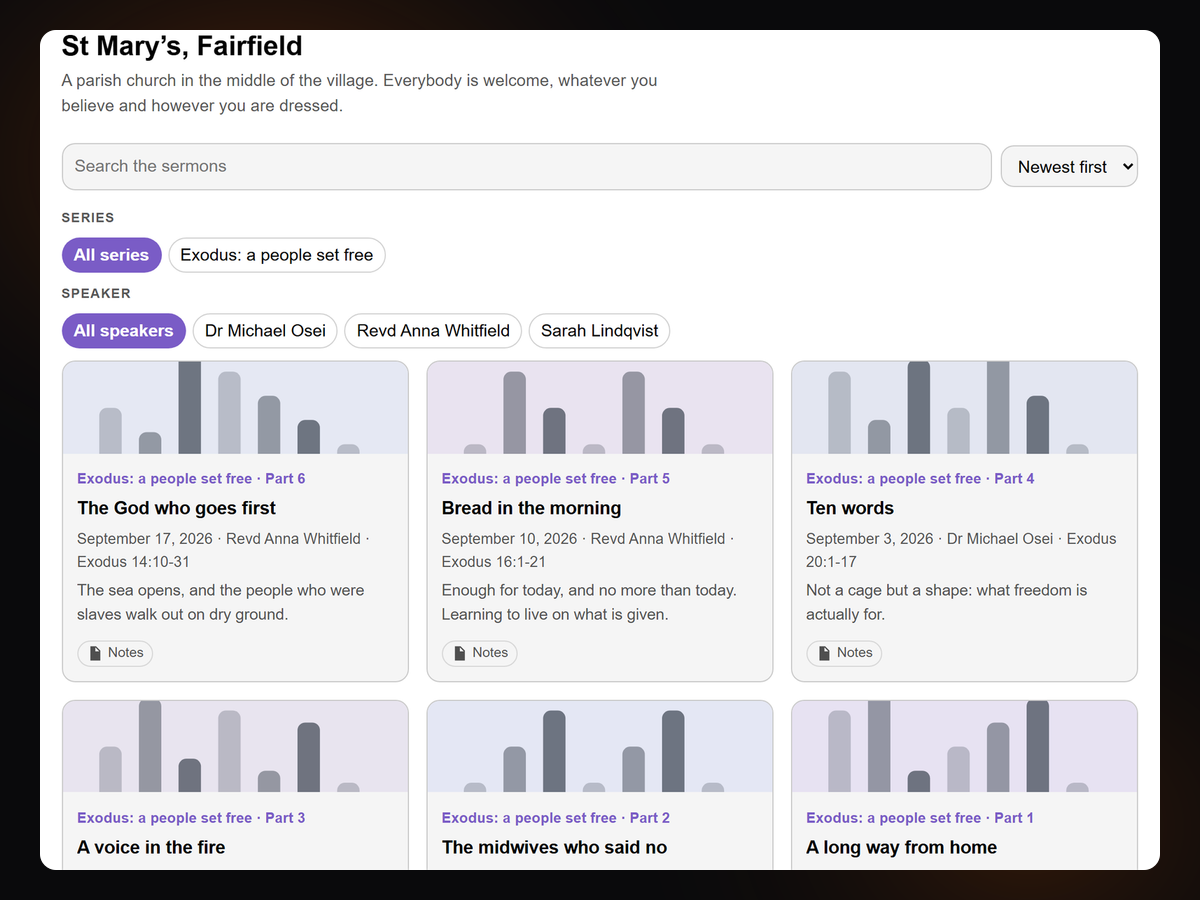Screen dimensions: 1200x900
Task: Open sermon titled A long way from home
Action: coord(901,847)
